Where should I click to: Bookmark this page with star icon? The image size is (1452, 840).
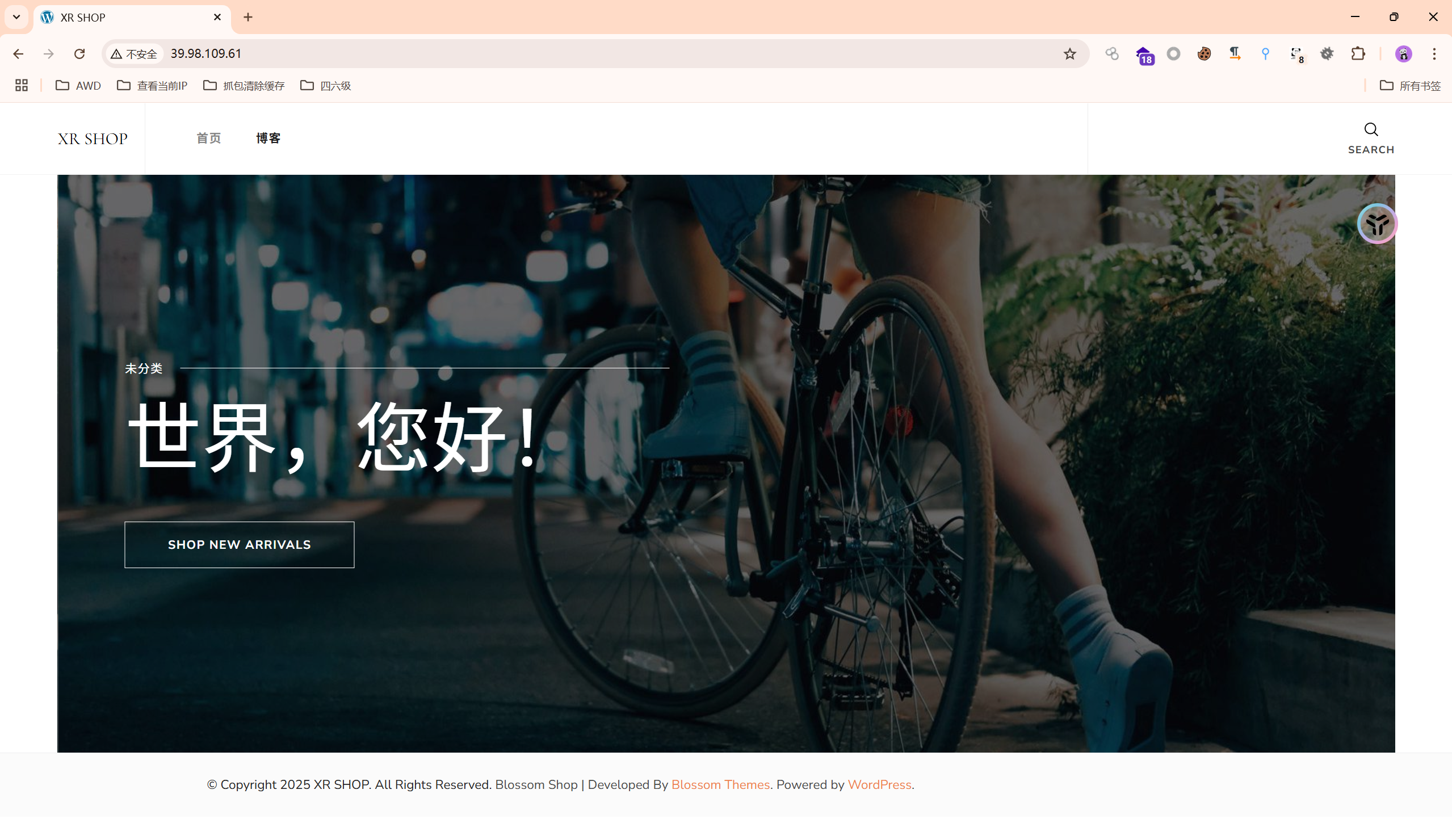tap(1069, 54)
